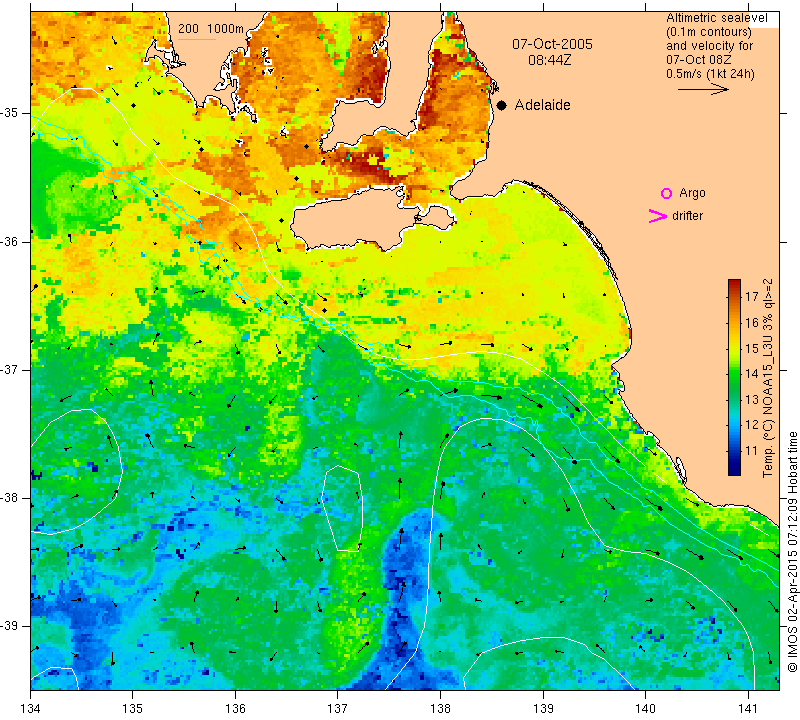Viewport: 800px width, 720px height.
Task: Click the black Adelaide city marker dot
Action: (x=502, y=105)
